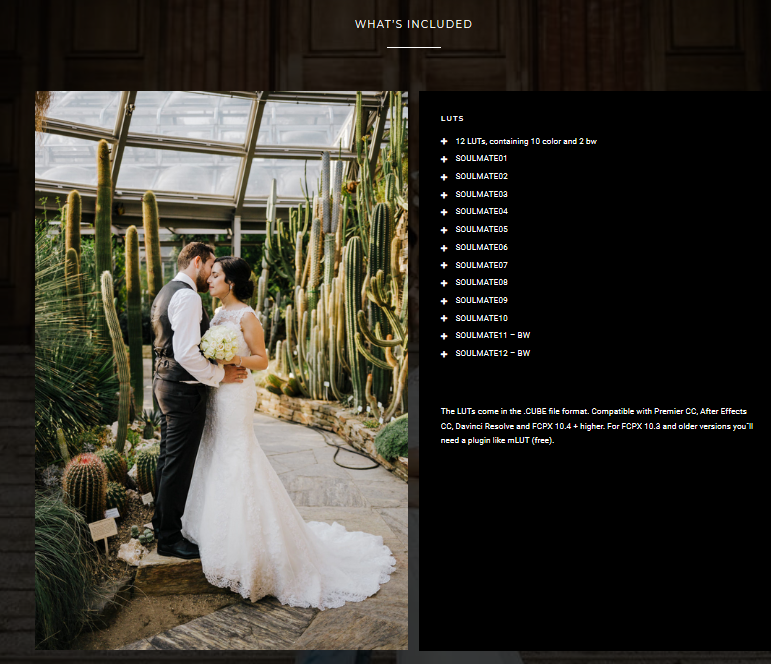Click the SOULMATE01 text label

click(481, 159)
